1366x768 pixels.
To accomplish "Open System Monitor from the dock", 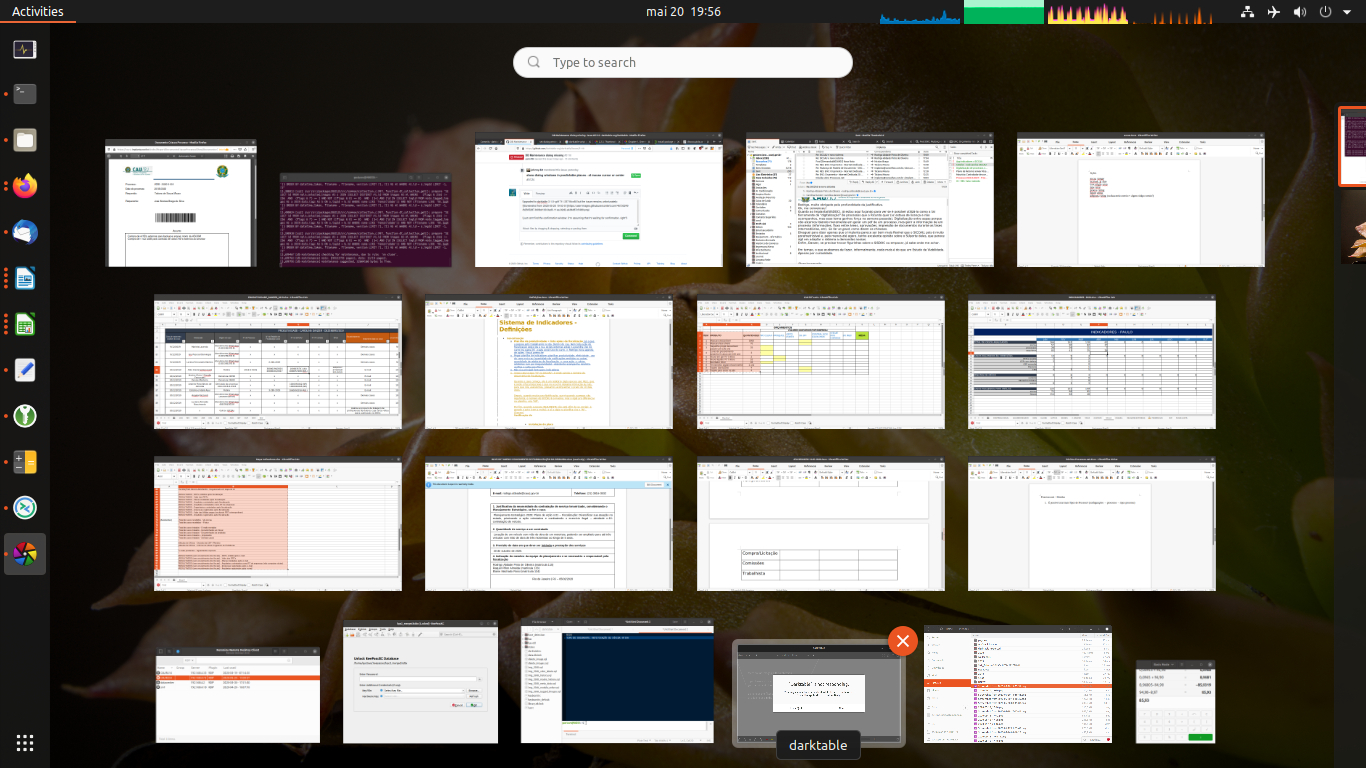I will [x=25, y=49].
